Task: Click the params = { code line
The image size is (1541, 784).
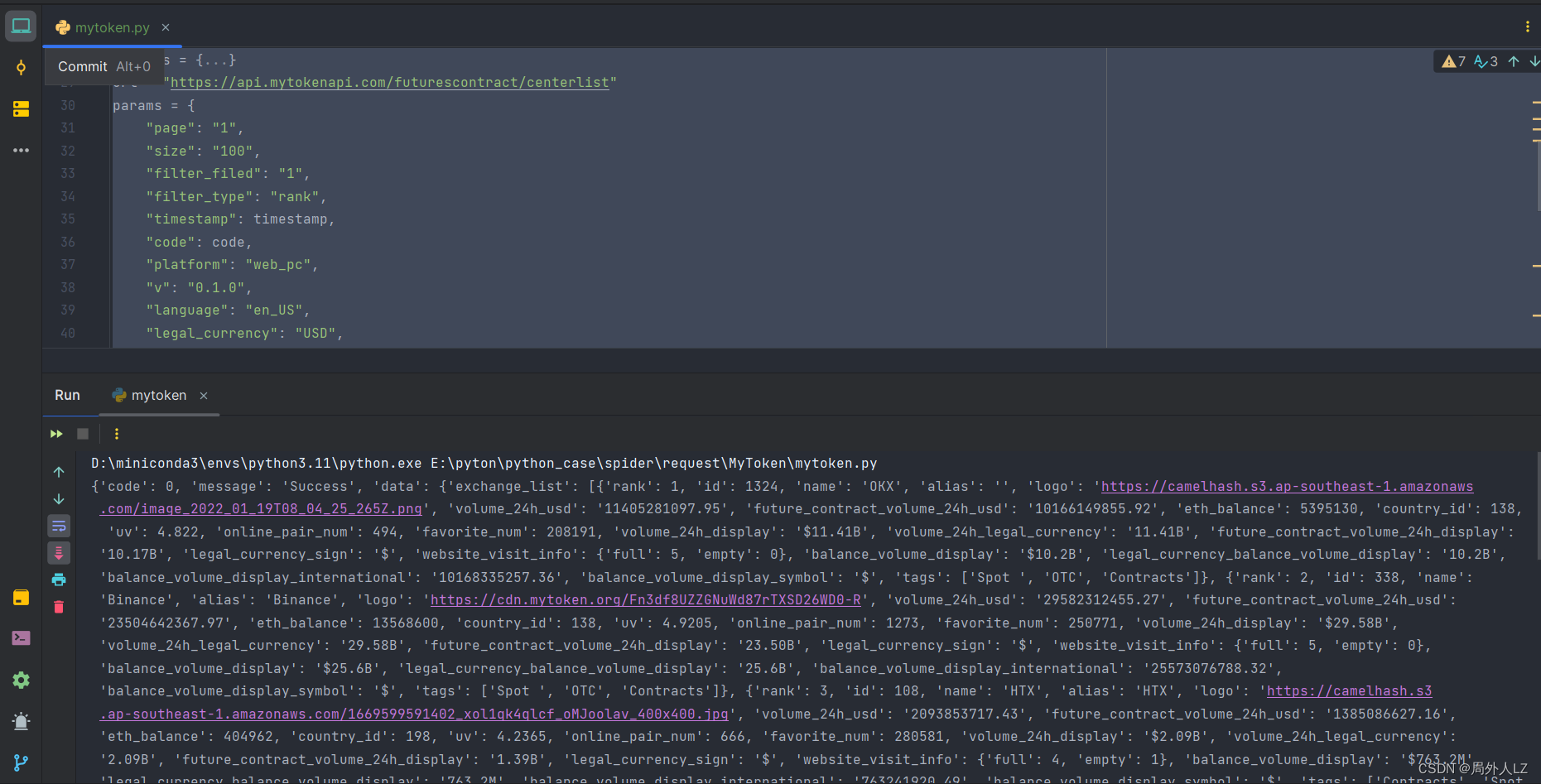Action: point(154,106)
